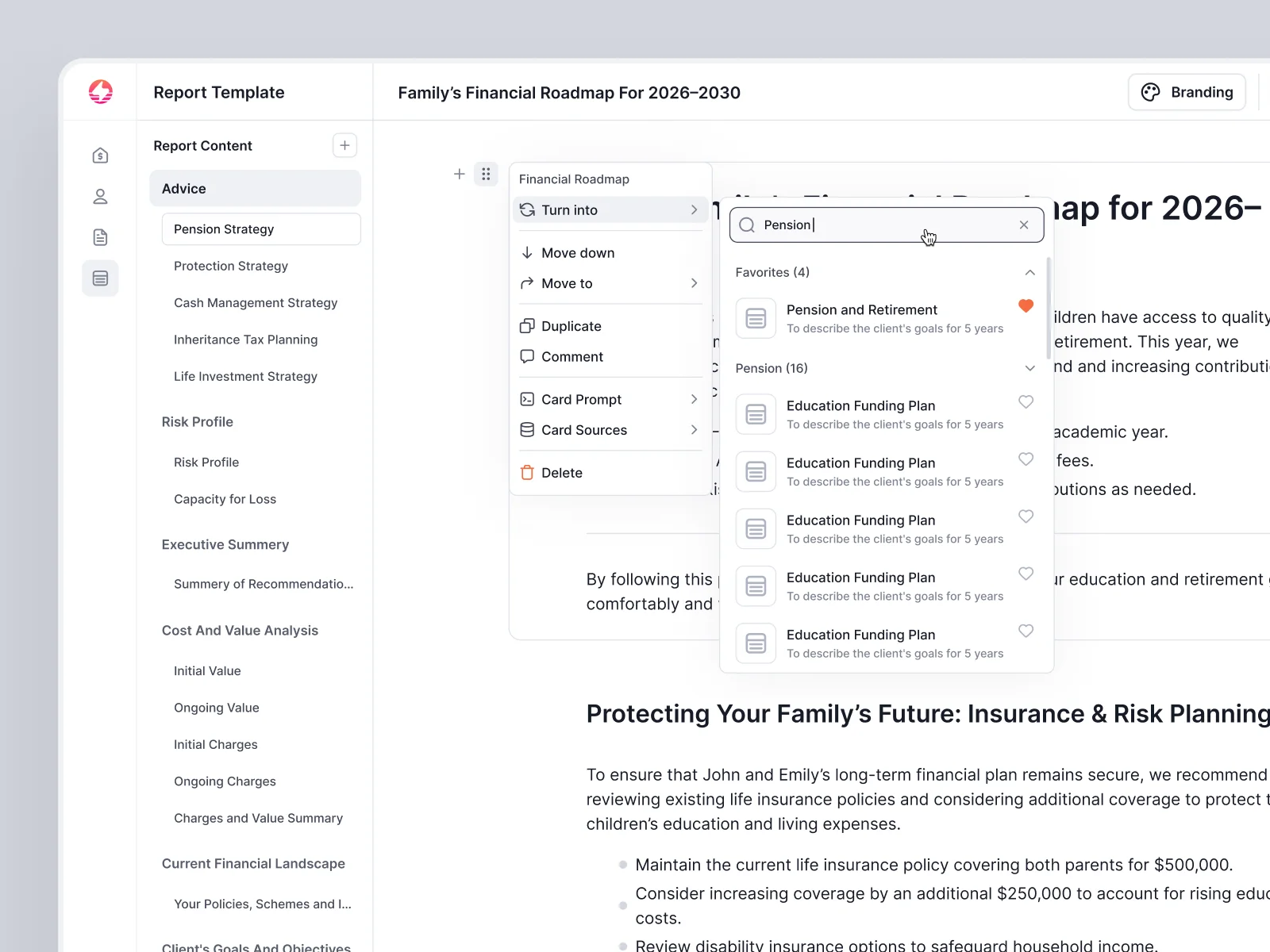Image resolution: width=1270 pixels, height=952 pixels.
Task: Open Life Investment Strategy item
Action: (246, 377)
